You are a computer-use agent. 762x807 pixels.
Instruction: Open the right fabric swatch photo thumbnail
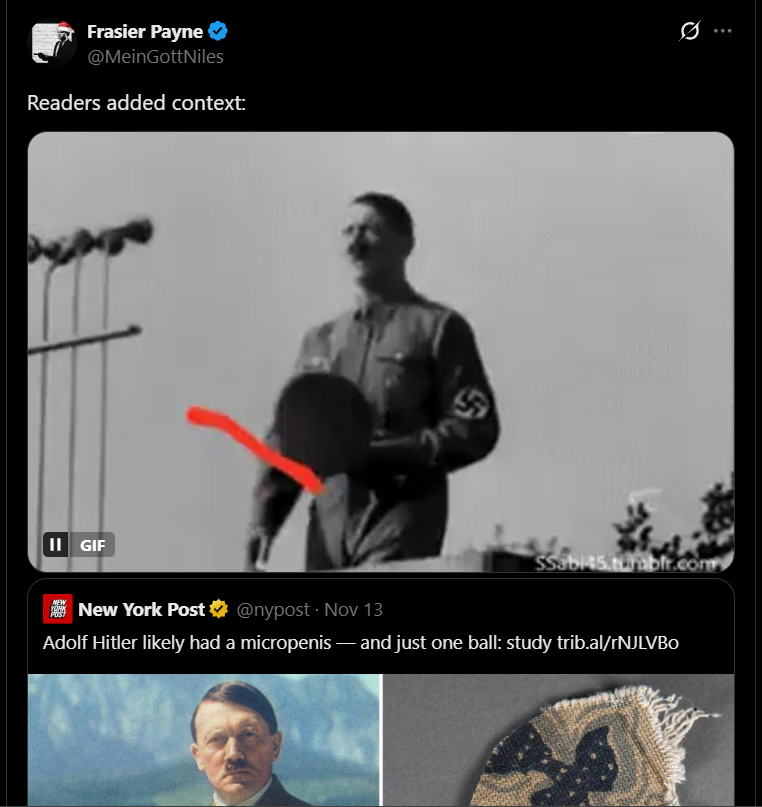[x=558, y=740]
